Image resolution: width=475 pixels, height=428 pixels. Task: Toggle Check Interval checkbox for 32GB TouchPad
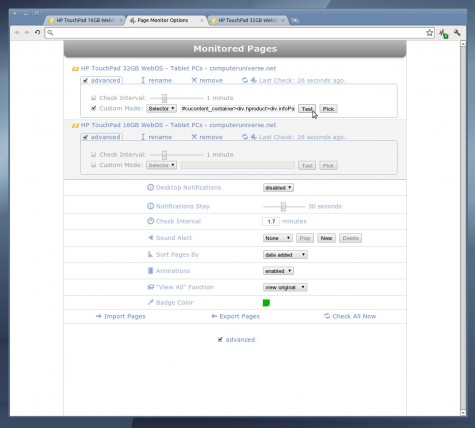tap(93, 98)
